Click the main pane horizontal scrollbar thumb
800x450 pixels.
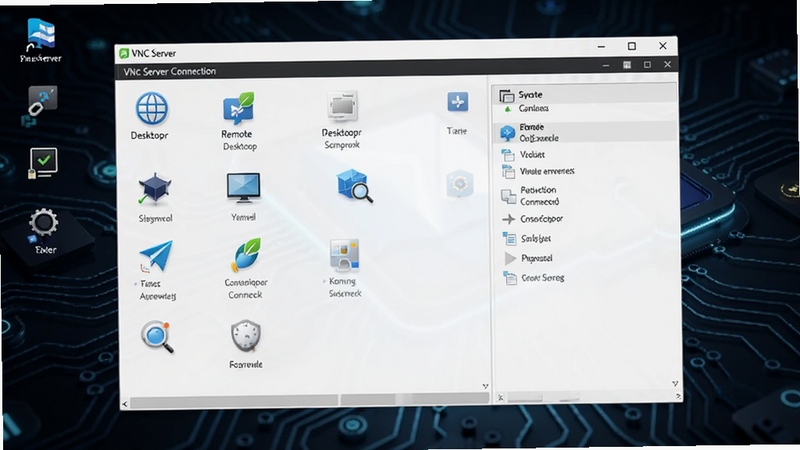click(234, 401)
